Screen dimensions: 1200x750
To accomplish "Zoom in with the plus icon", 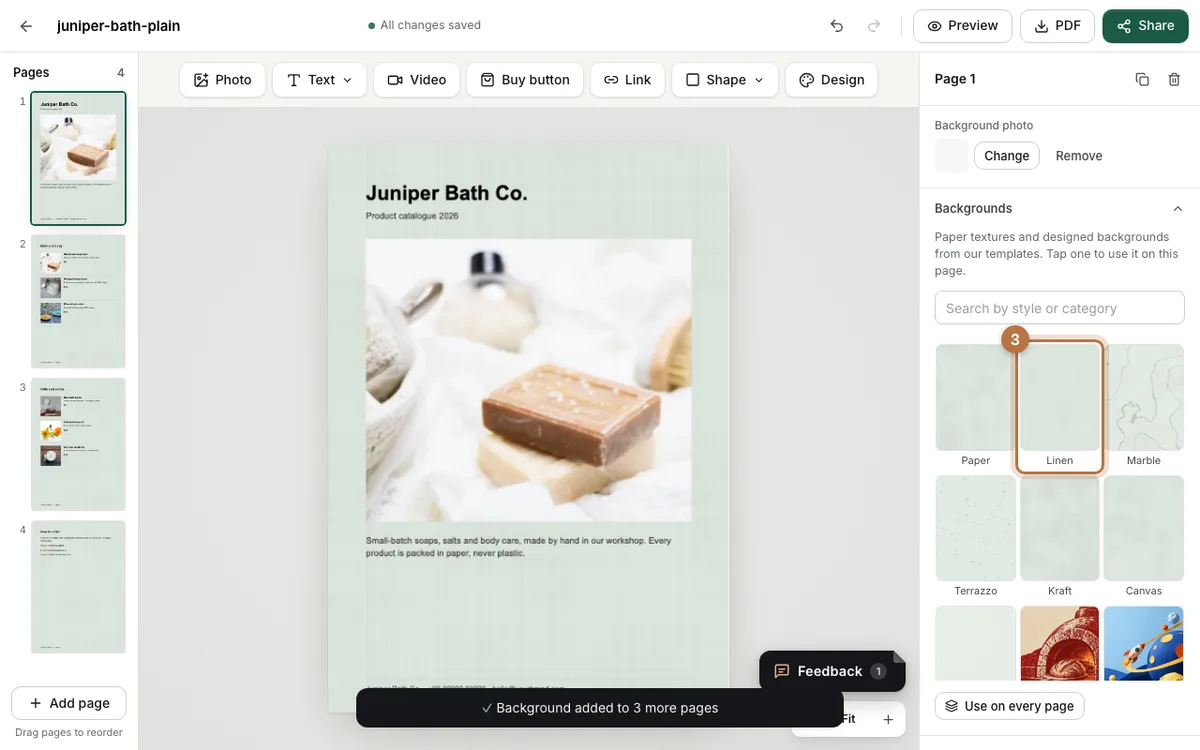I will [888, 719].
